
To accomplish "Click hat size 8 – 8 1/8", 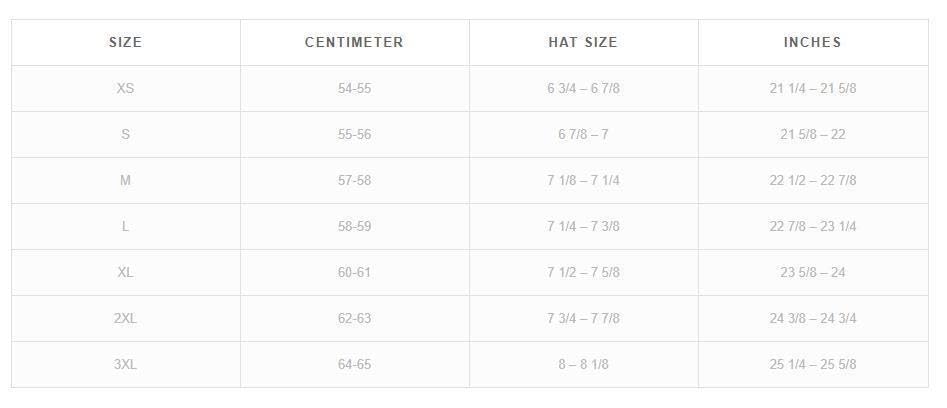I will point(583,364).
